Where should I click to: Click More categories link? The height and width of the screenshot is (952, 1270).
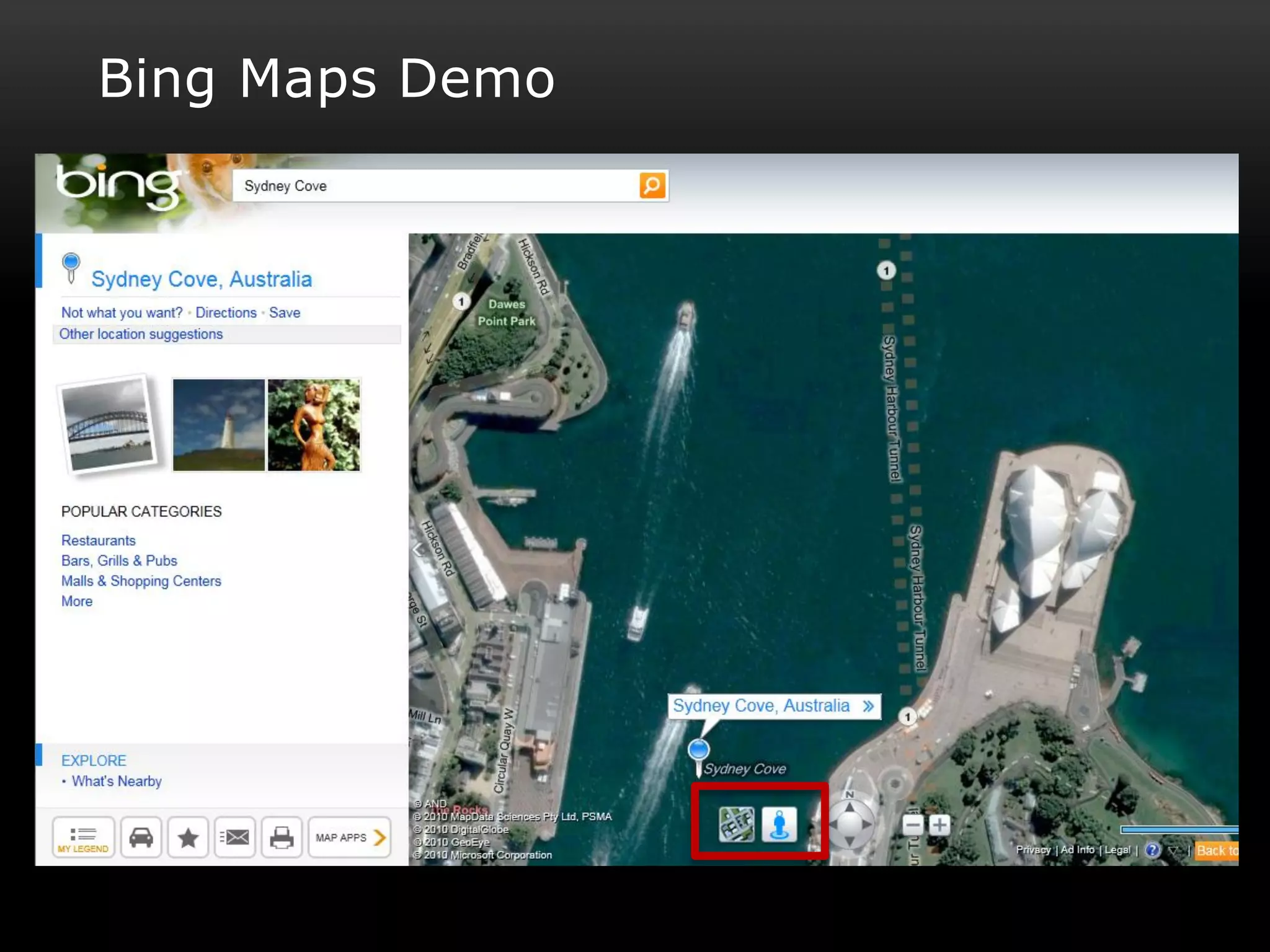click(x=77, y=601)
